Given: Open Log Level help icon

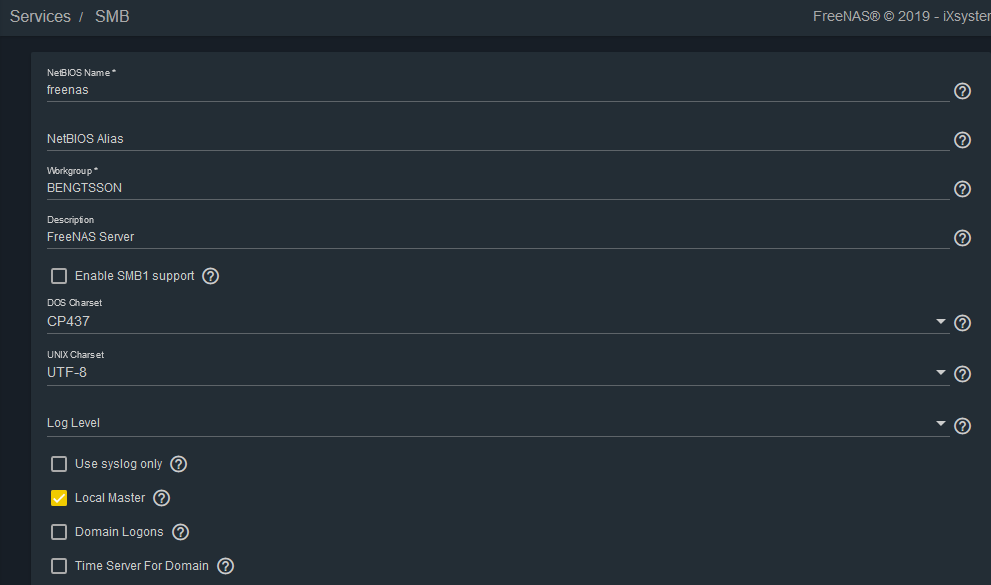Looking at the screenshot, I should pyautogui.click(x=962, y=426).
